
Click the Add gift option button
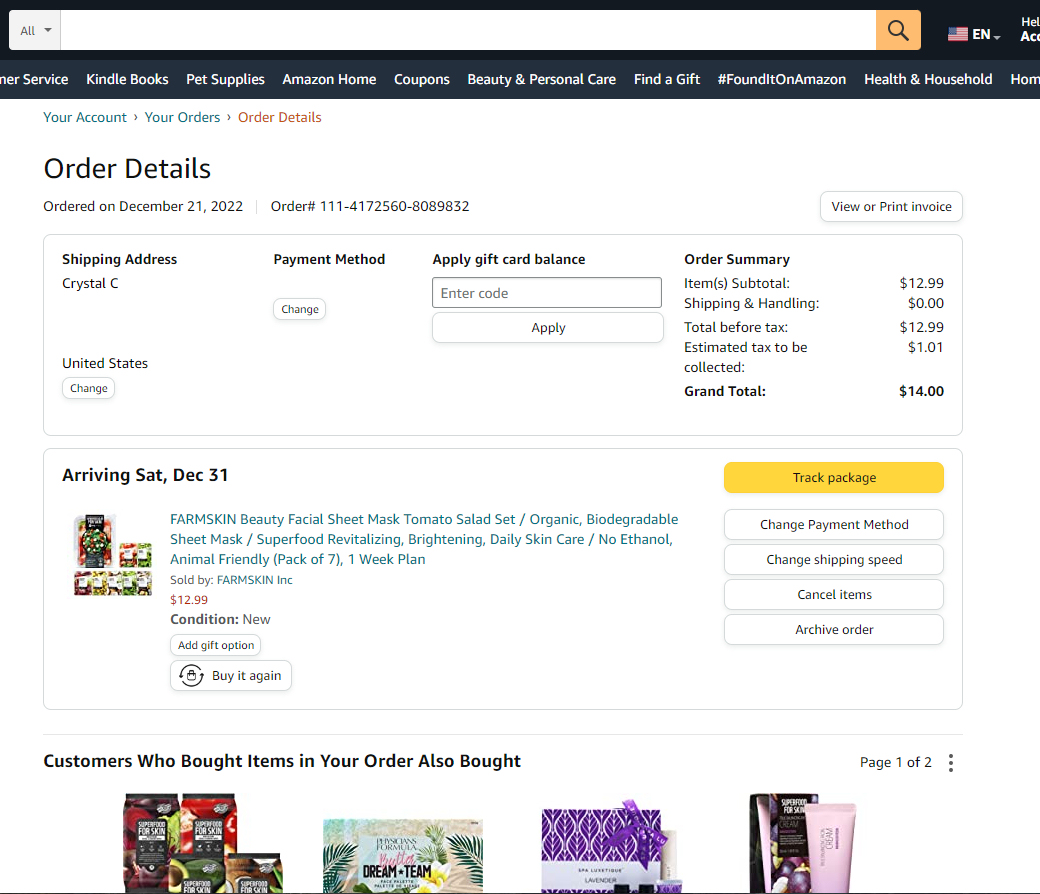215,646
